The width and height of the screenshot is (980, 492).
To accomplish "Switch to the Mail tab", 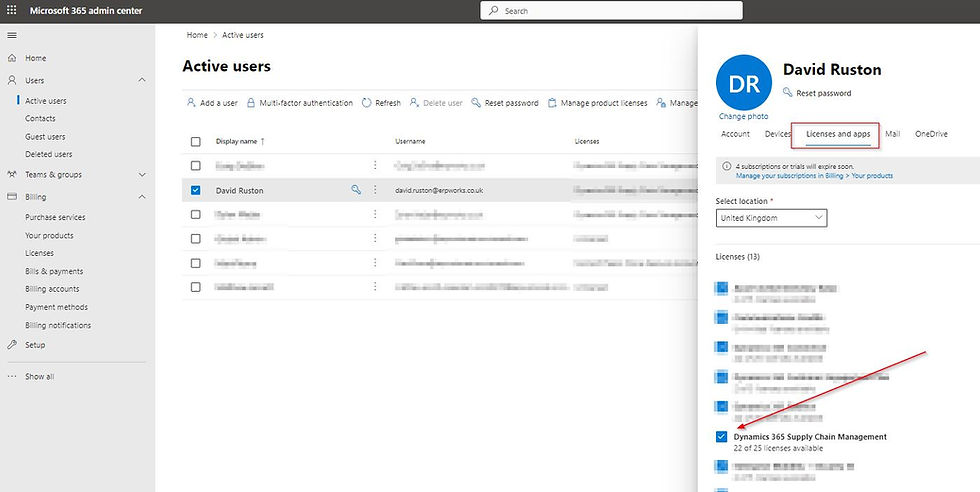I will point(892,134).
